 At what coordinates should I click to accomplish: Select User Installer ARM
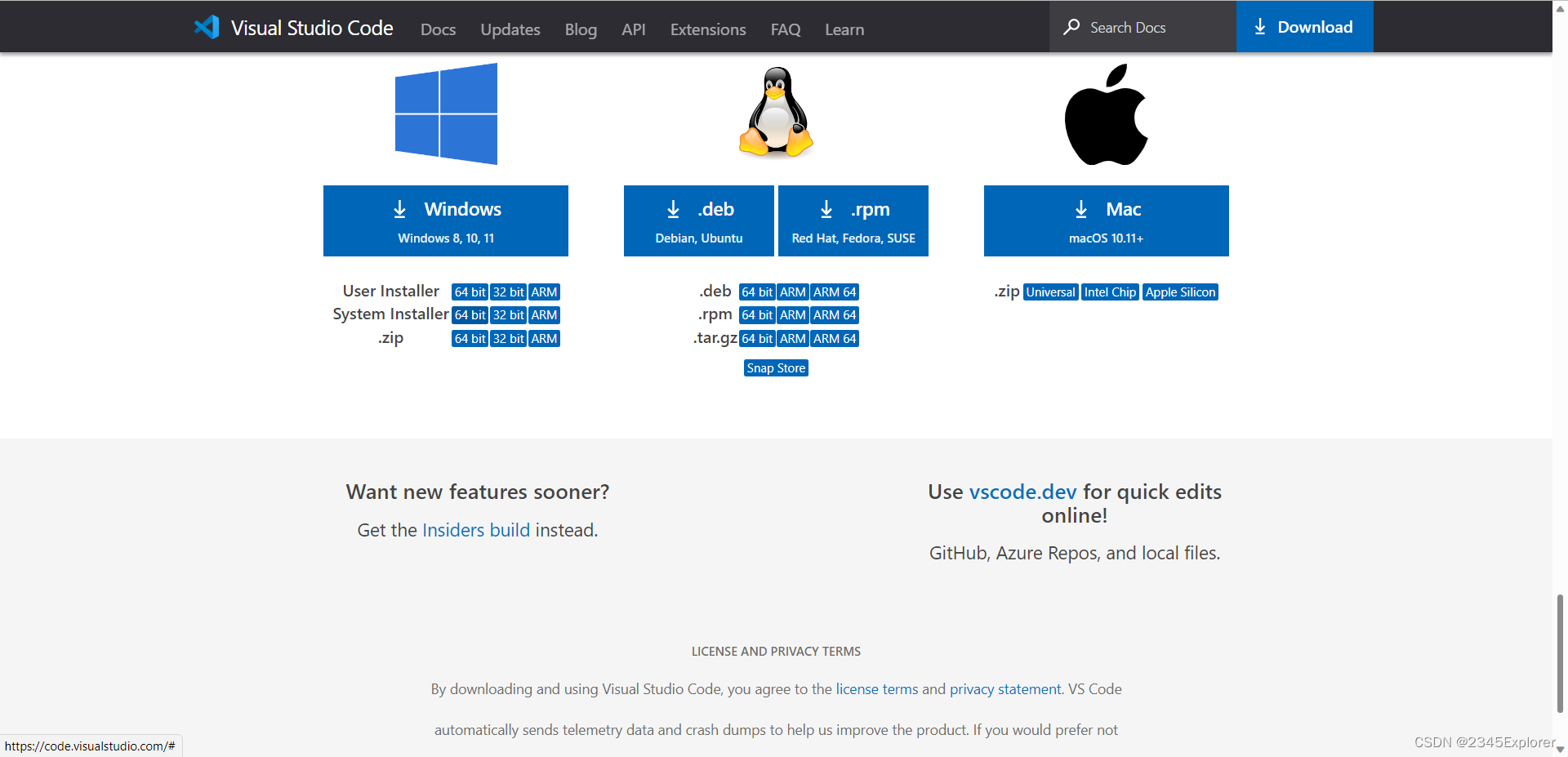(544, 292)
